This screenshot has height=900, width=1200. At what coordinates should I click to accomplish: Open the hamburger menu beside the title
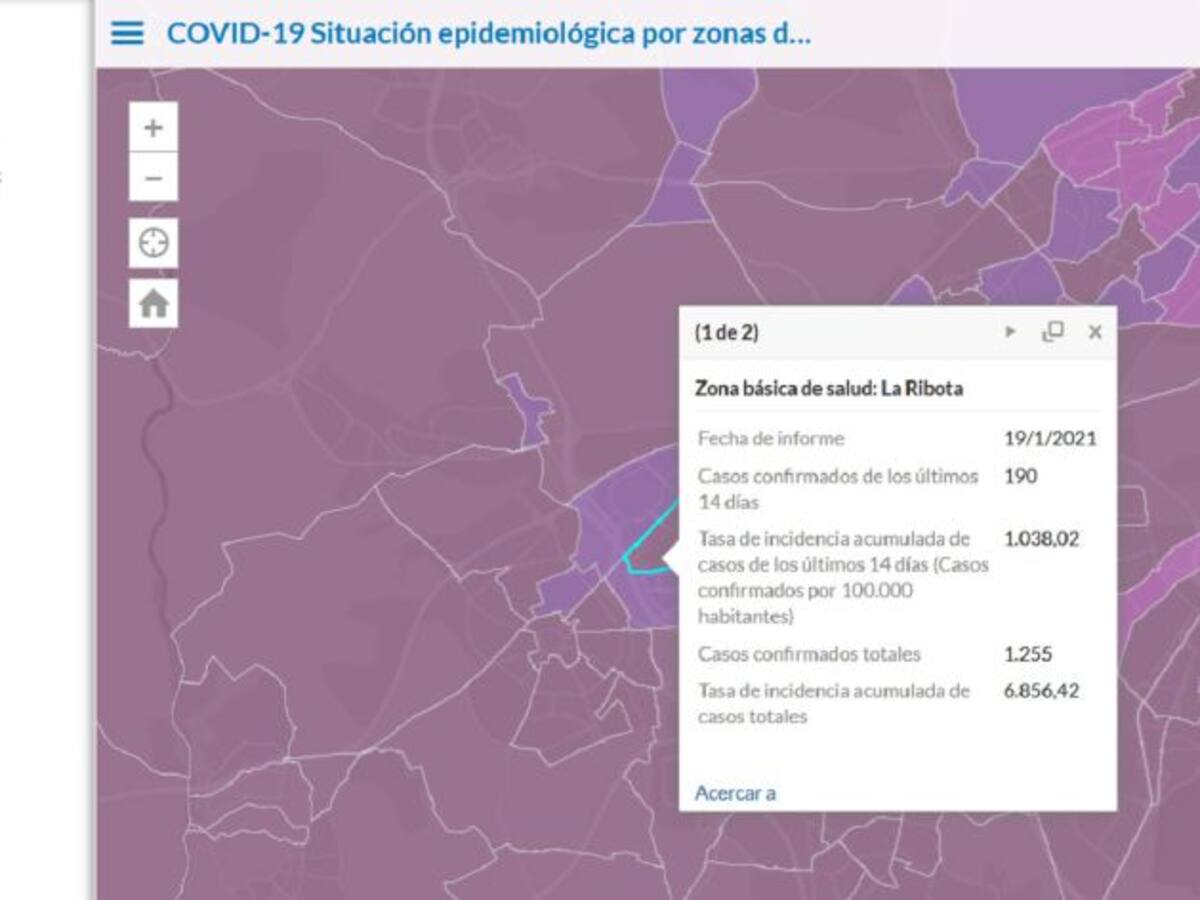click(x=127, y=33)
